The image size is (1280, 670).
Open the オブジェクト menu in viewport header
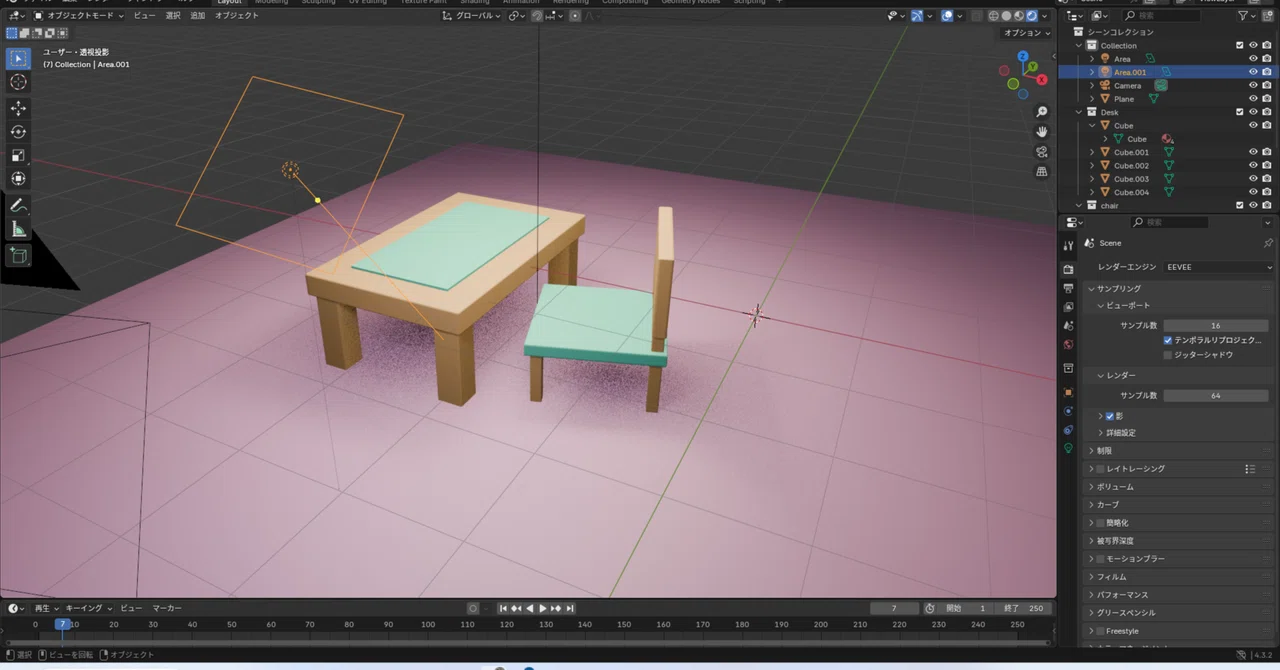tap(237, 15)
